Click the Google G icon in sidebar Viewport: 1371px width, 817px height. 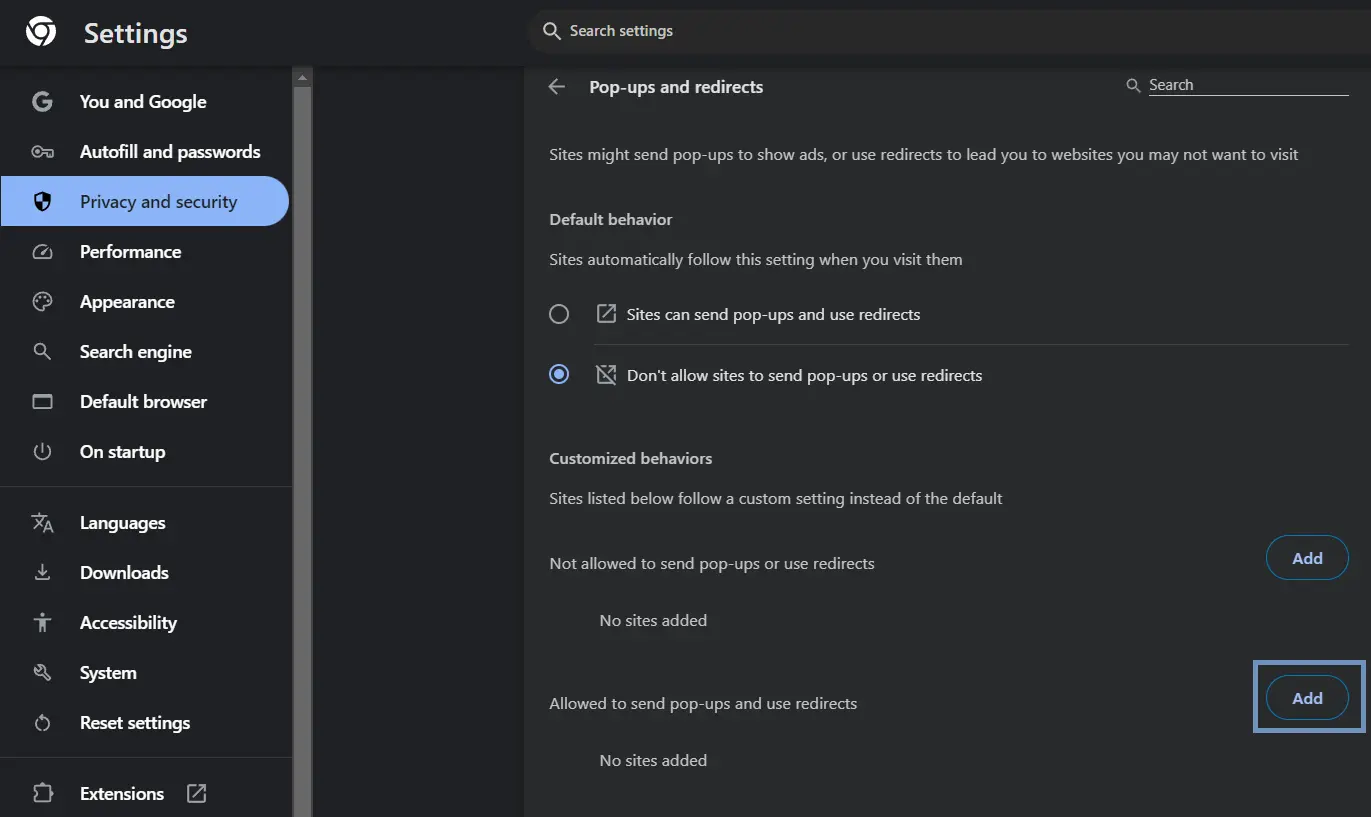(x=42, y=102)
